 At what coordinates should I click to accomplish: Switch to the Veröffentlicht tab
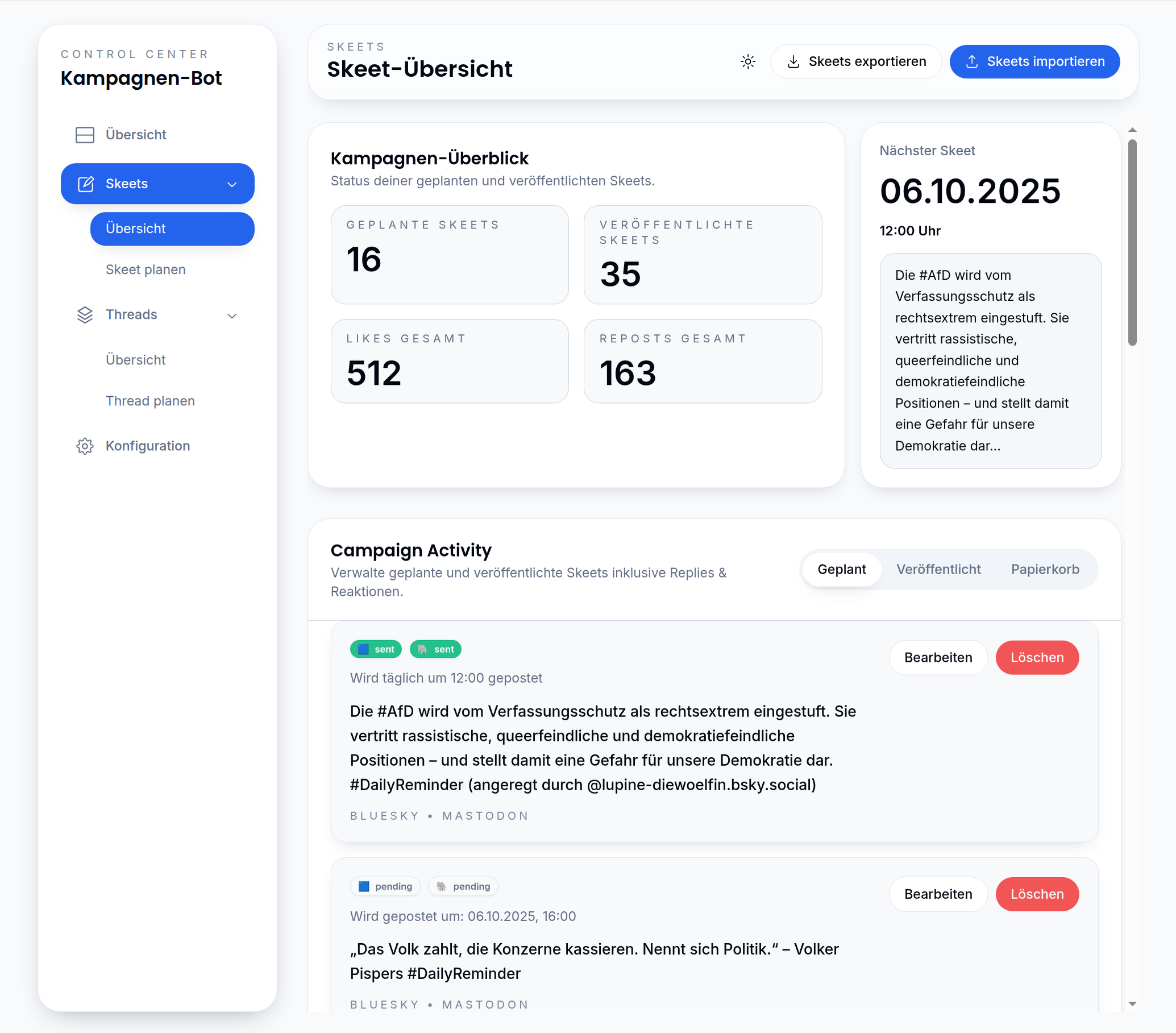tap(938, 569)
